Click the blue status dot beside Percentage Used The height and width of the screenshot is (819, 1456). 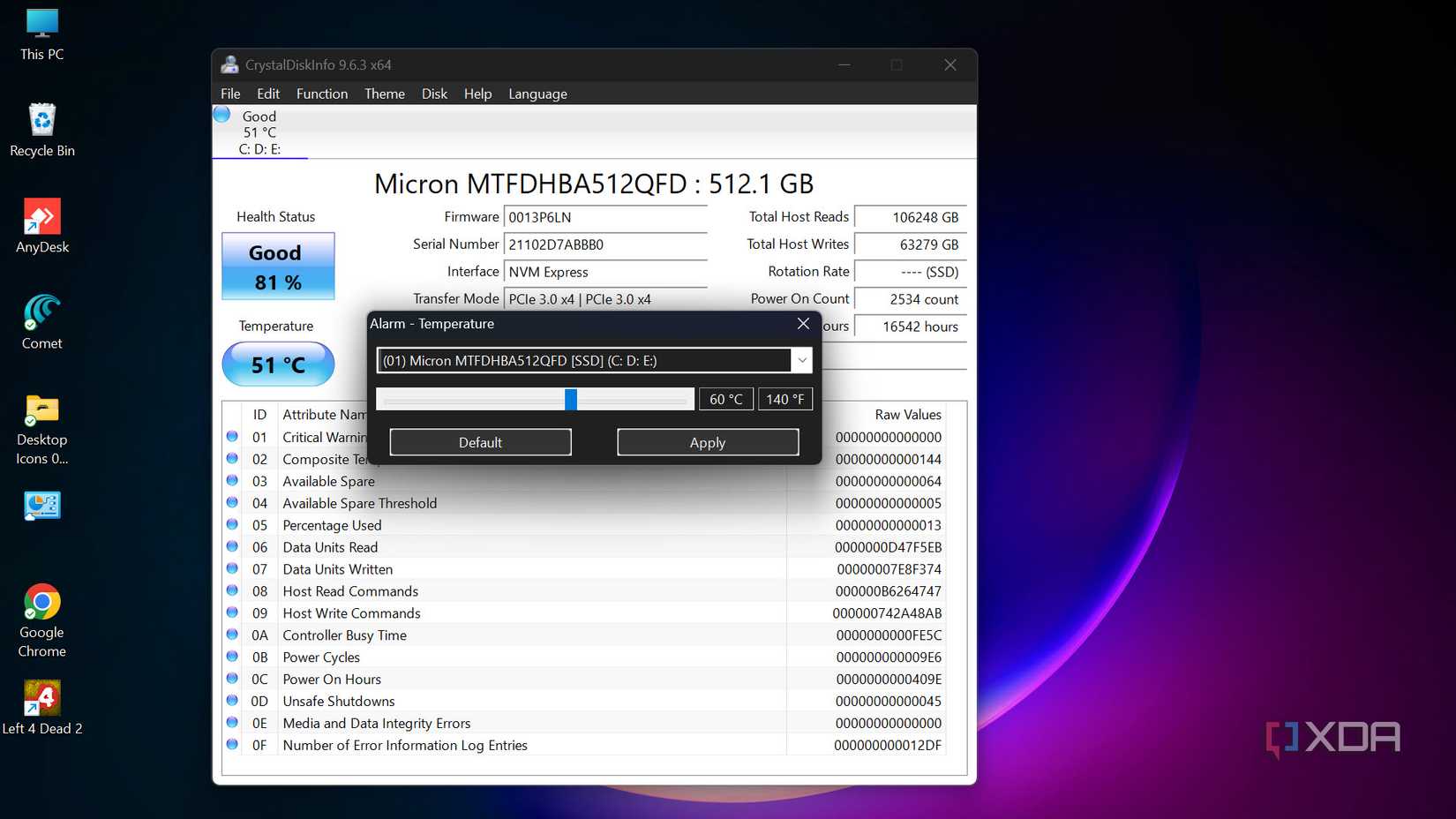(231, 524)
